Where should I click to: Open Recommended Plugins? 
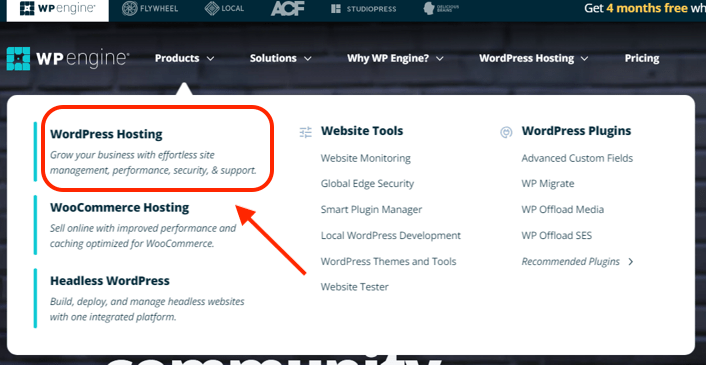pos(570,261)
